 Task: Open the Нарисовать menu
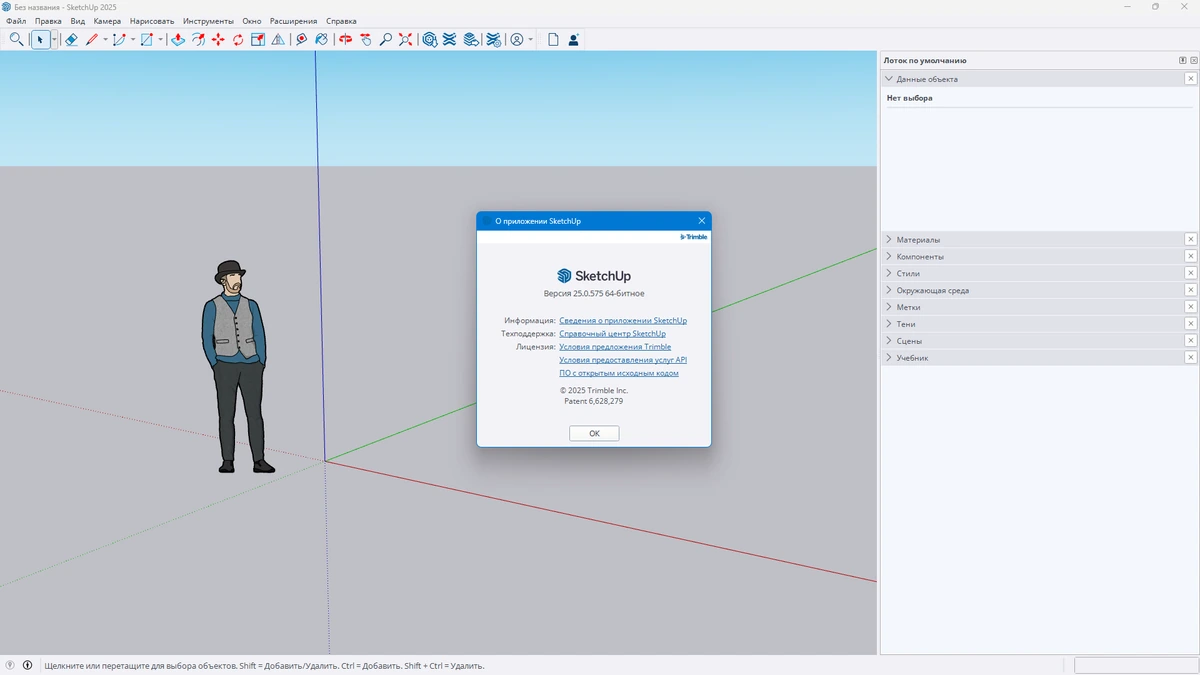152,21
